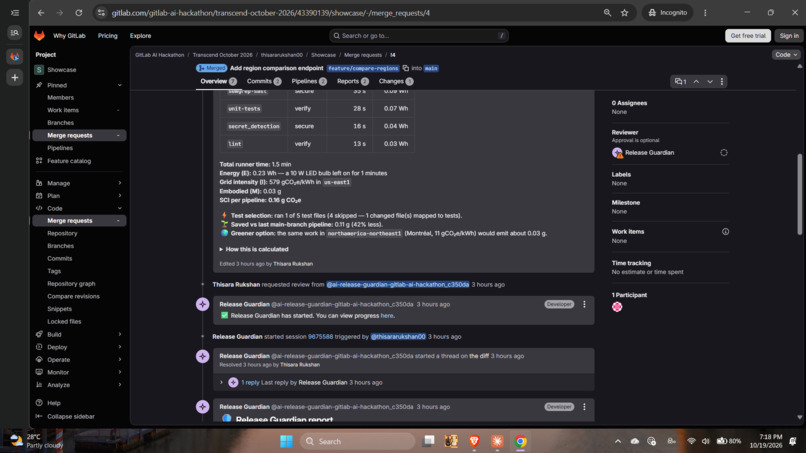Open the thread counter comment icon
The width and height of the screenshot is (806, 453).
click(x=681, y=81)
